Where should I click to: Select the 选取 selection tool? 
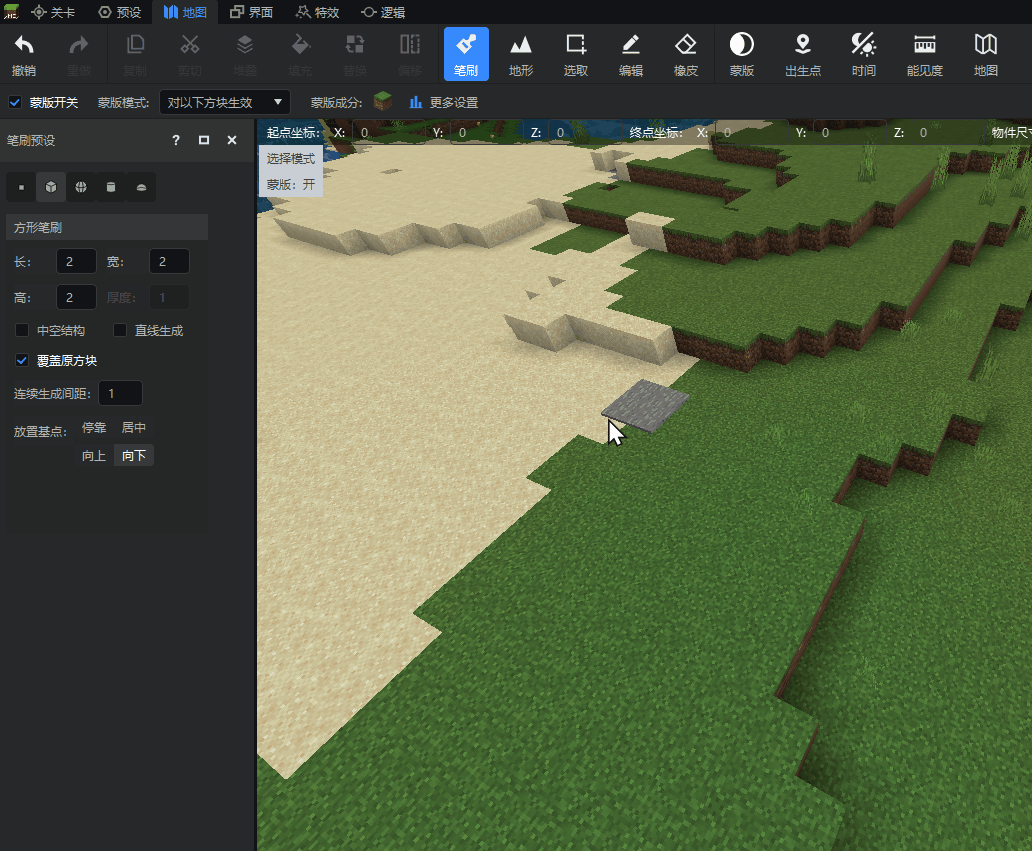click(576, 54)
